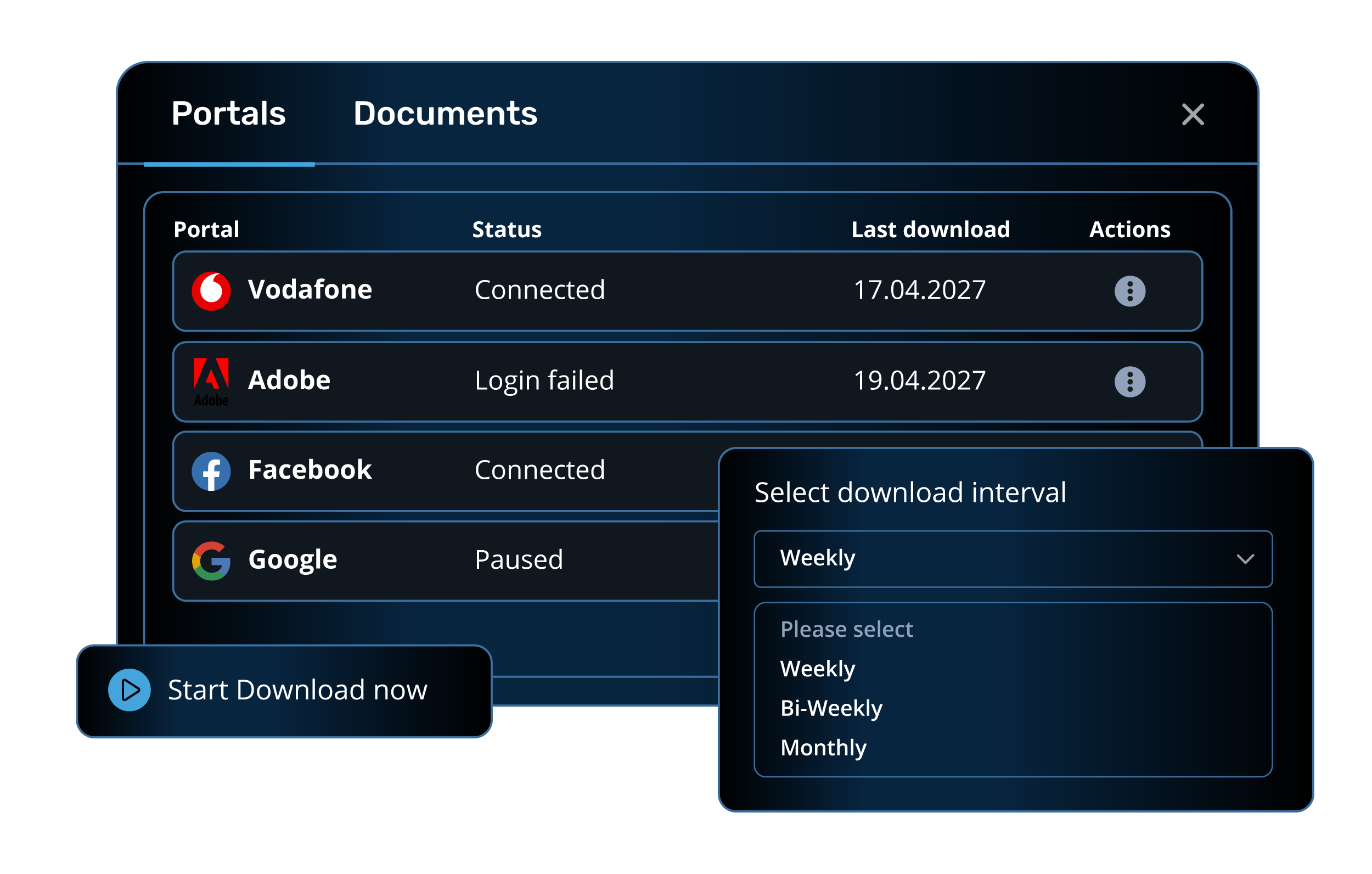The height and width of the screenshot is (874, 1372).
Task: Open the Weekly interval dropdown
Action: pyautogui.click(x=1013, y=559)
